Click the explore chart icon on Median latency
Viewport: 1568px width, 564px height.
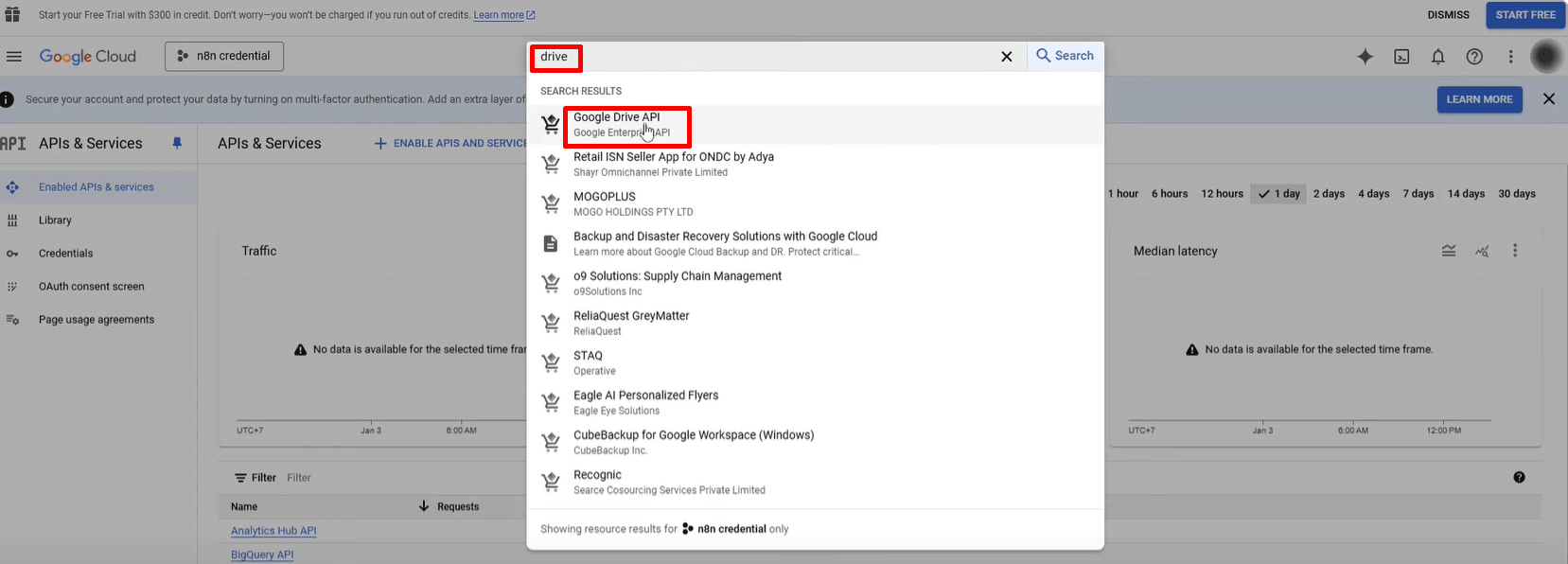1482,251
